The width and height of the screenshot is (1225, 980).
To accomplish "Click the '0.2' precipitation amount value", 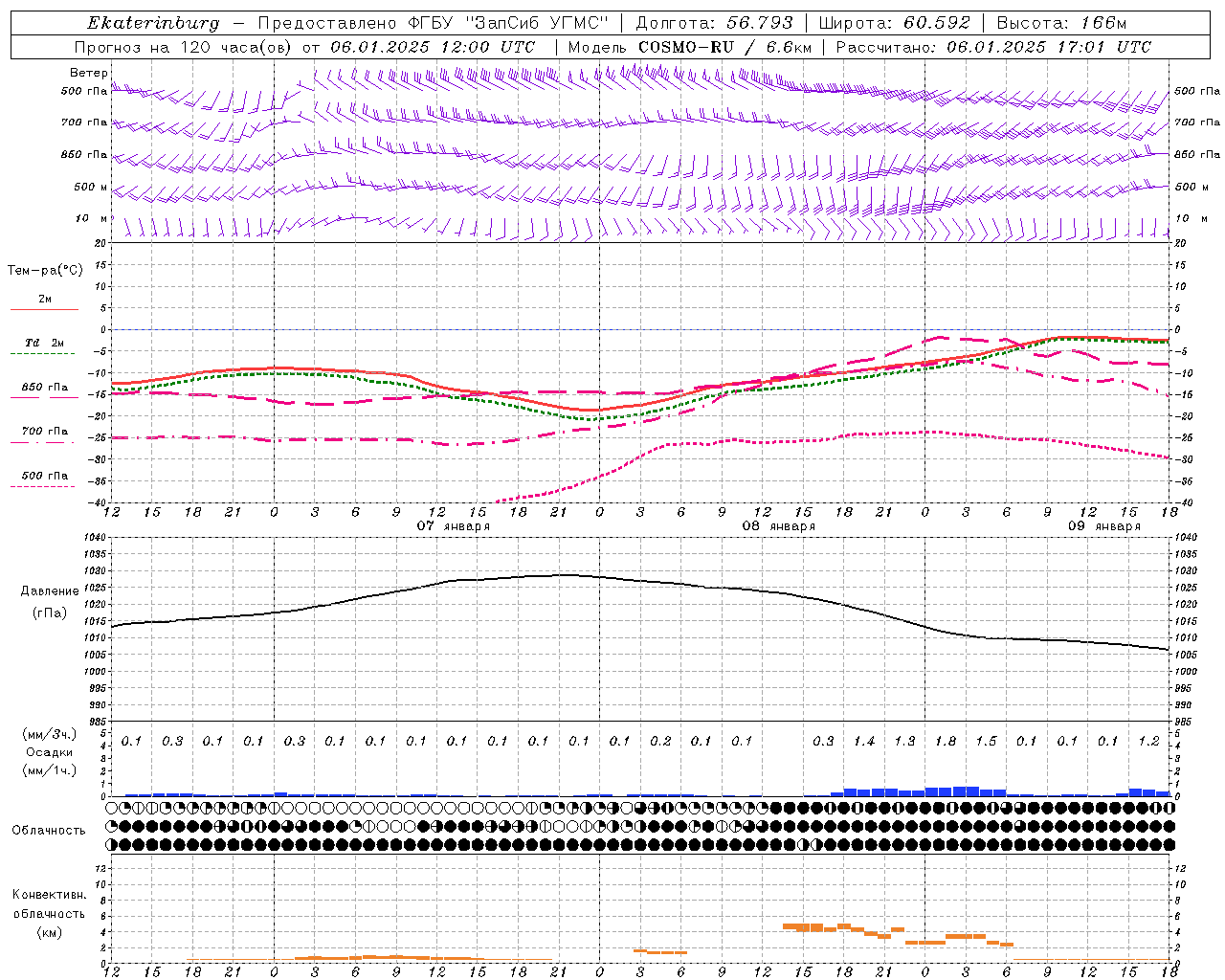I will pyautogui.click(x=660, y=742).
